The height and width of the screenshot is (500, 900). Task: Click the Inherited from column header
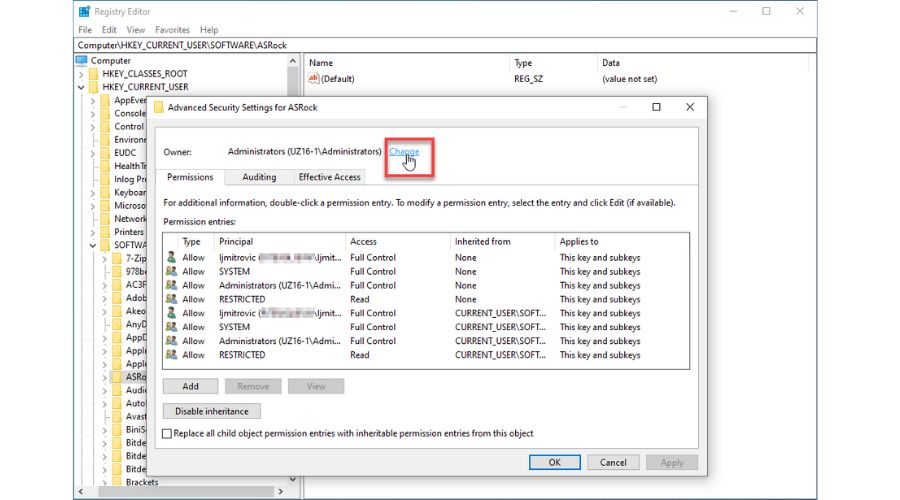(502, 242)
